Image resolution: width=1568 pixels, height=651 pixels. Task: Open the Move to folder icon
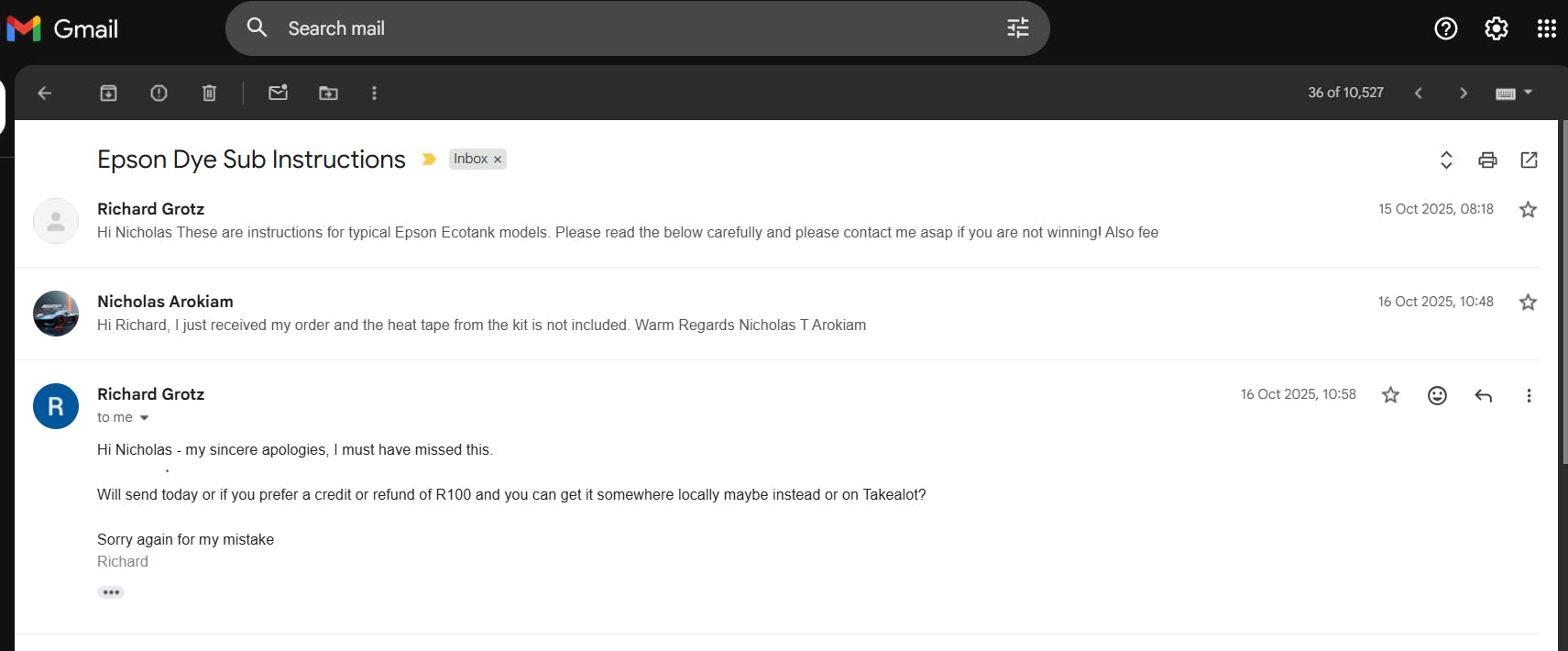(x=328, y=93)
